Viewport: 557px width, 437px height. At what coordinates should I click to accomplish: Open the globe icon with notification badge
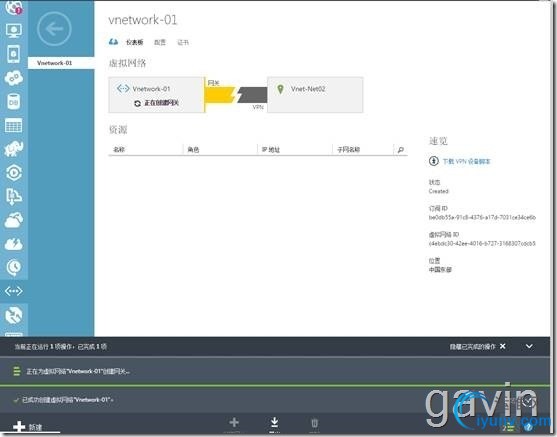coord(13,7)
